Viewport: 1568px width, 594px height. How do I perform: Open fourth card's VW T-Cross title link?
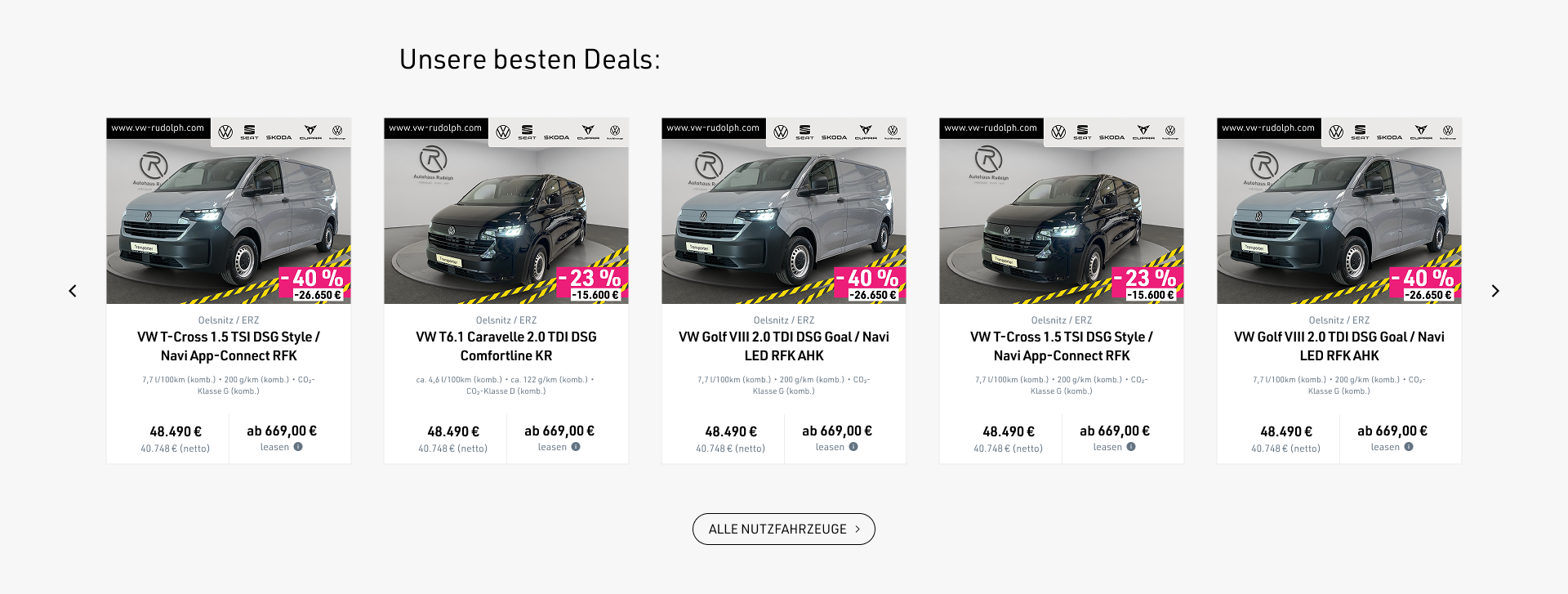pos(1062,346)
